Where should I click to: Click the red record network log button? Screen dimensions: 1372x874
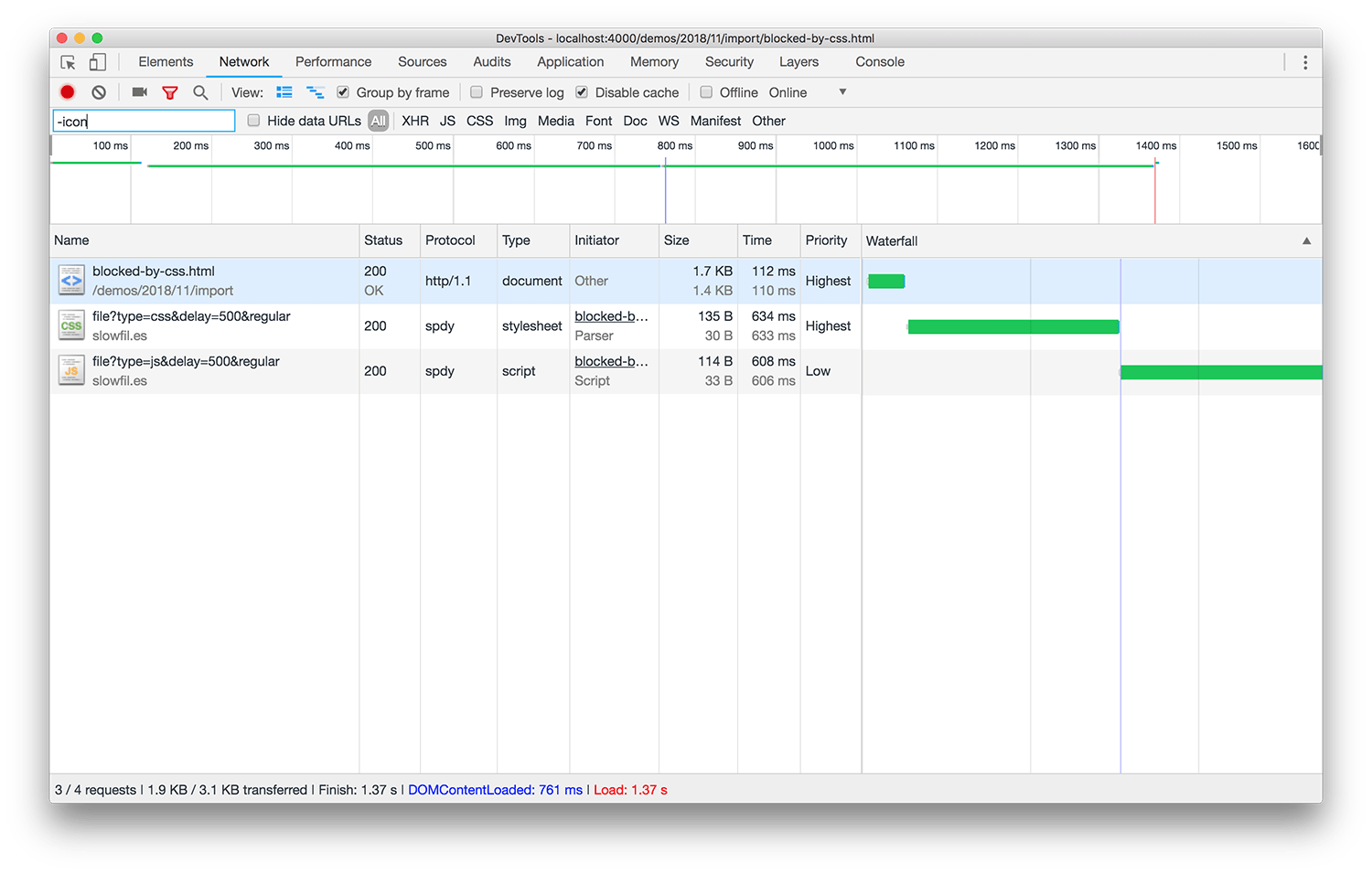click(x=68, y=92)
